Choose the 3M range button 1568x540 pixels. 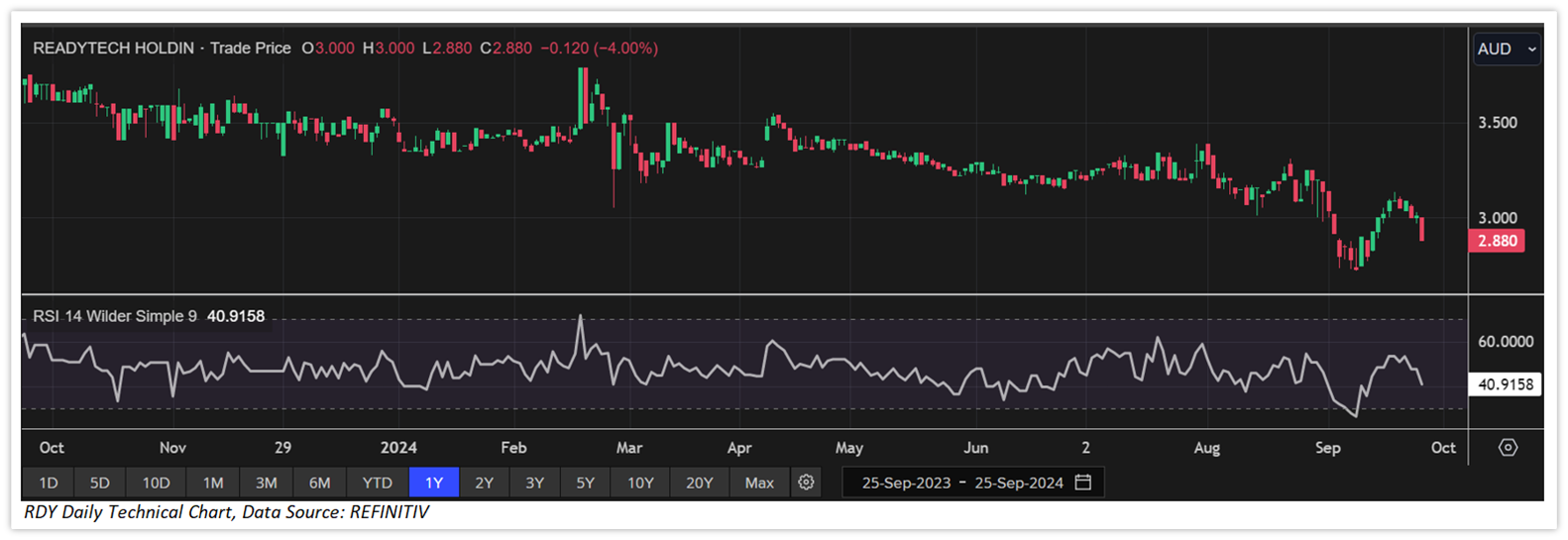pos(266,483)
